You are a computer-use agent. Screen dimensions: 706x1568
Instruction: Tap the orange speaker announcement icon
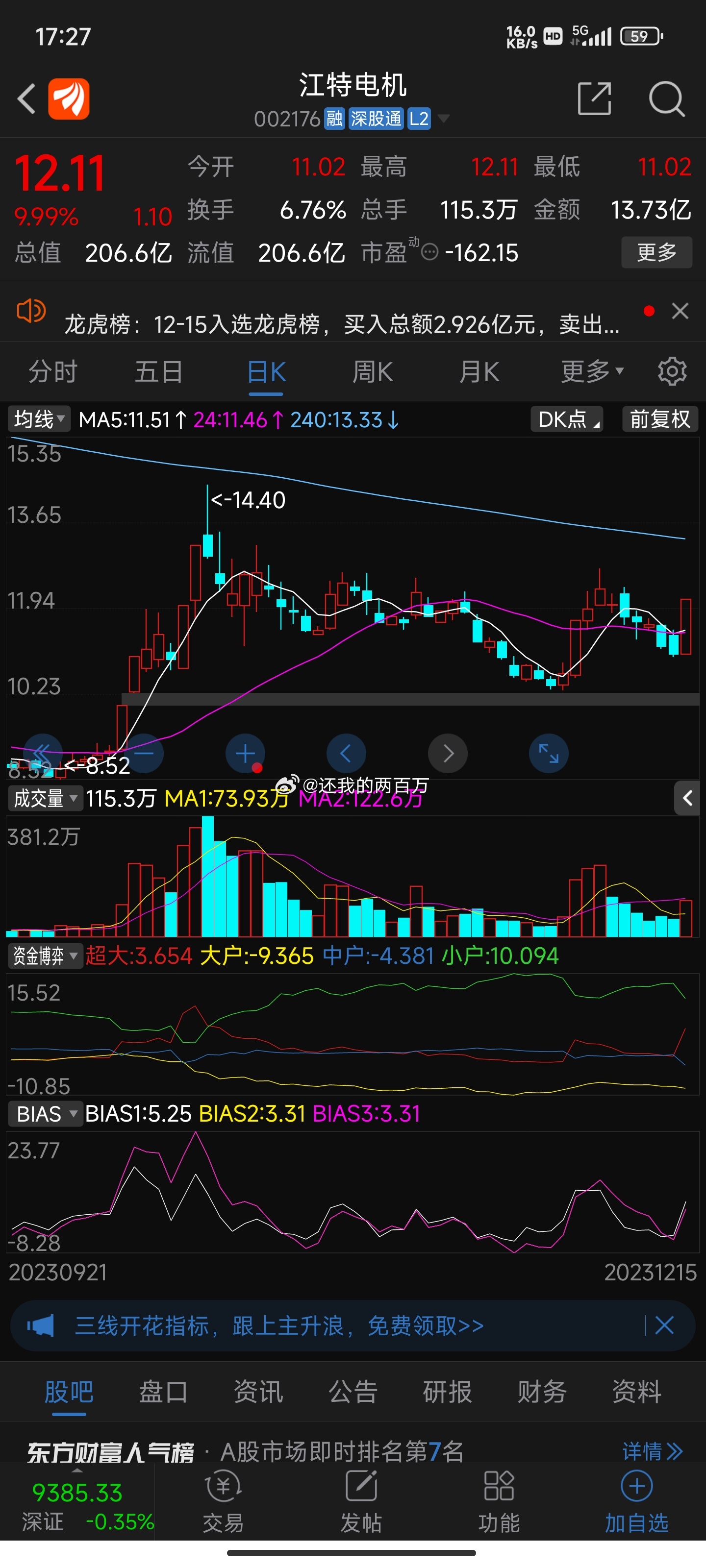click(31, 311)
